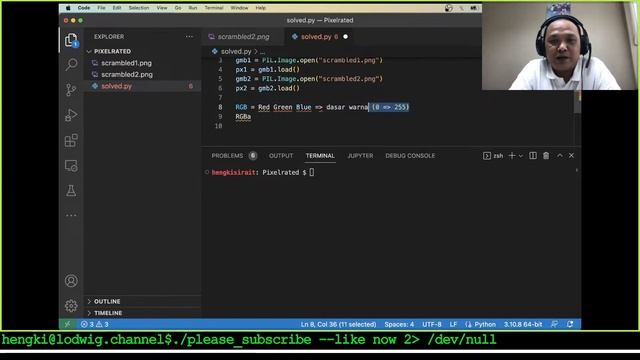This screenshot has width=640, height=360.
Task: Open the Accounts icon
Action: point(71,281)
